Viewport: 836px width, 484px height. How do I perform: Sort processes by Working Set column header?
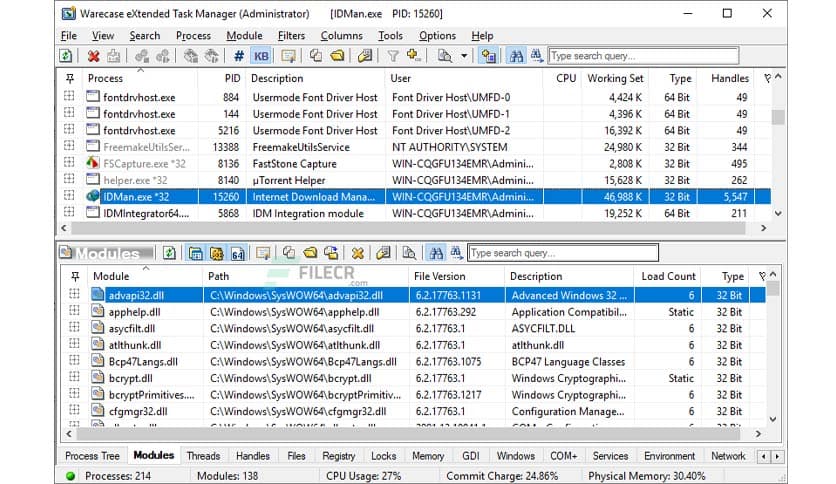click(x=615, y=78)
